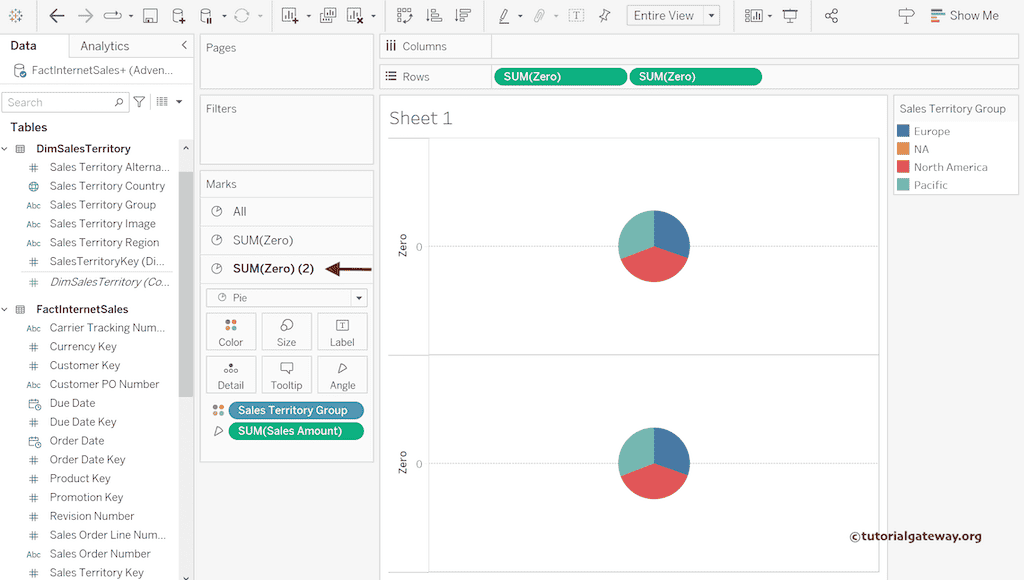Screen dimensions: 1024x580
Task: Click the Label card in Marks
Action: point(342,332)
